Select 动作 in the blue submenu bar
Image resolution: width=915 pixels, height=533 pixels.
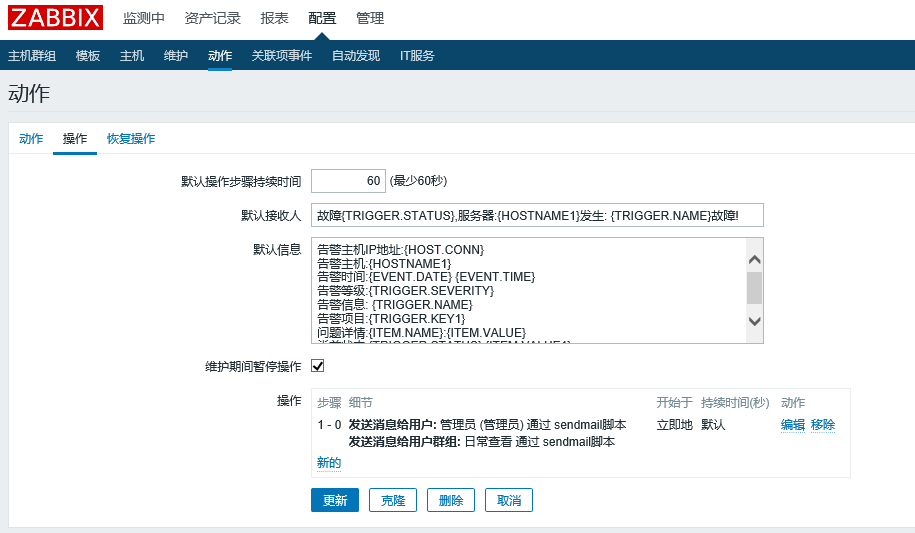coord(220,55)
